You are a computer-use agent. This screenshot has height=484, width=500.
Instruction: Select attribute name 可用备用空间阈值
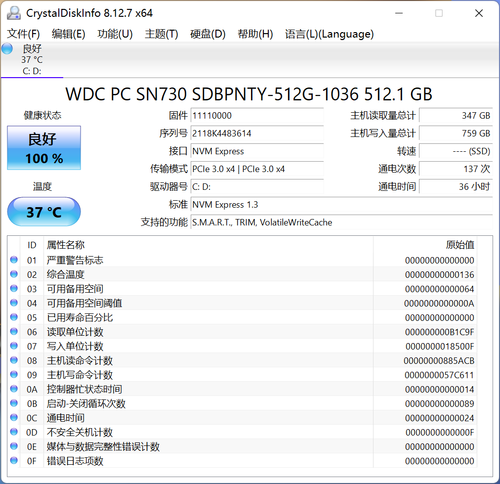(x=84, y=303)
